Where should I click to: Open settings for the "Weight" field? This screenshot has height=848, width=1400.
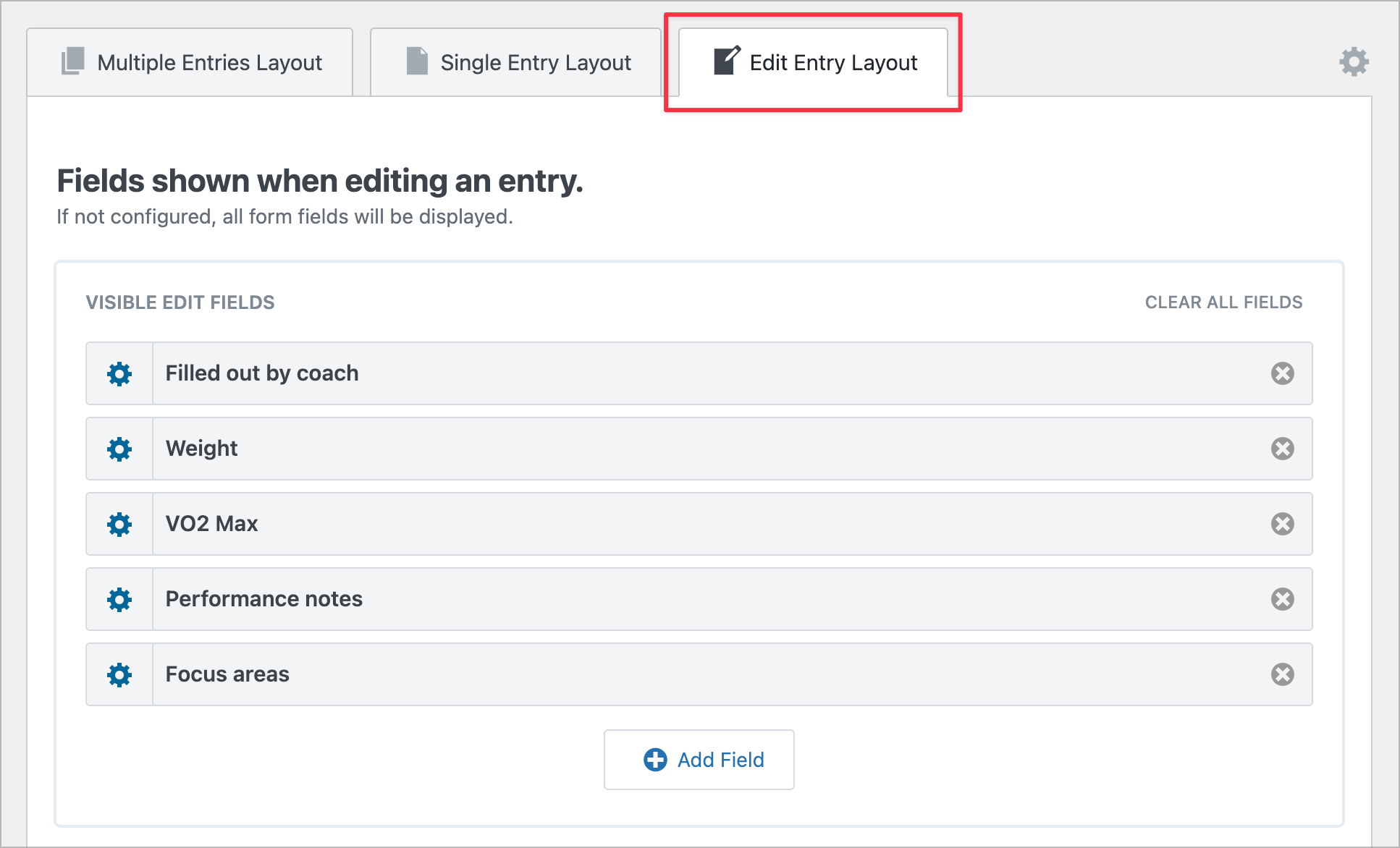tap(119, 449)
